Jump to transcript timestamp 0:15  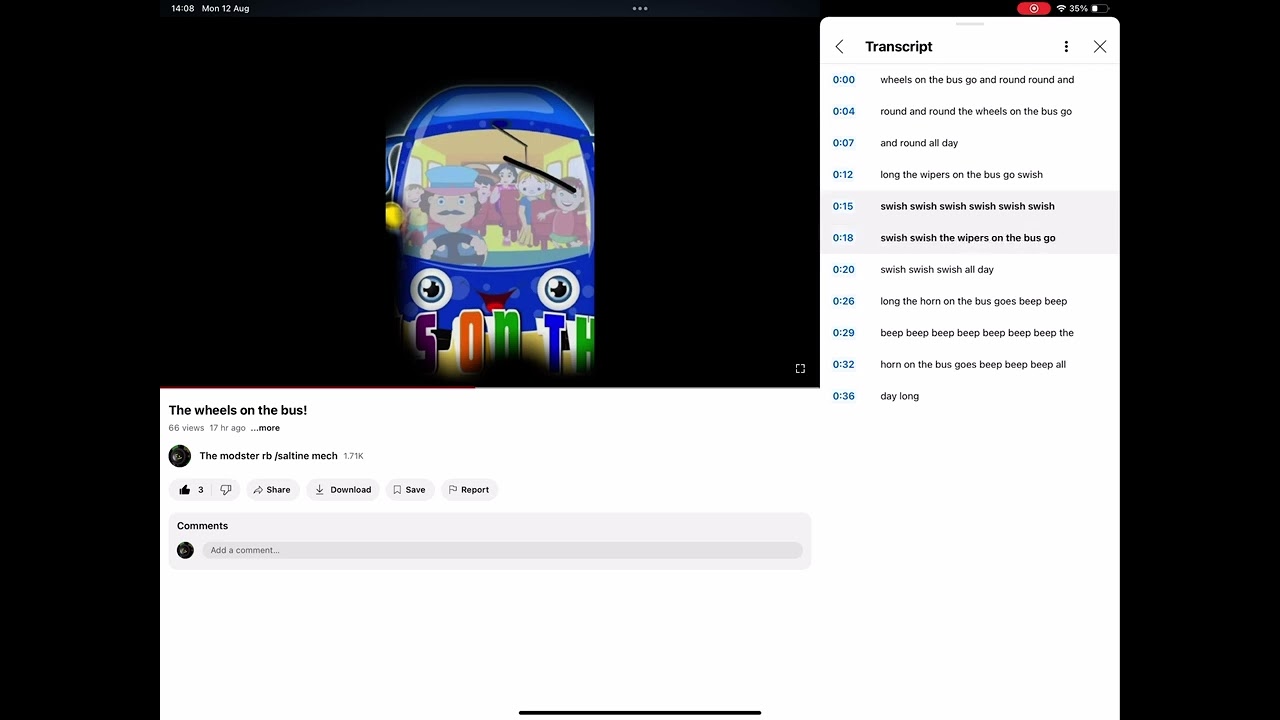click(x=843, y=206)
